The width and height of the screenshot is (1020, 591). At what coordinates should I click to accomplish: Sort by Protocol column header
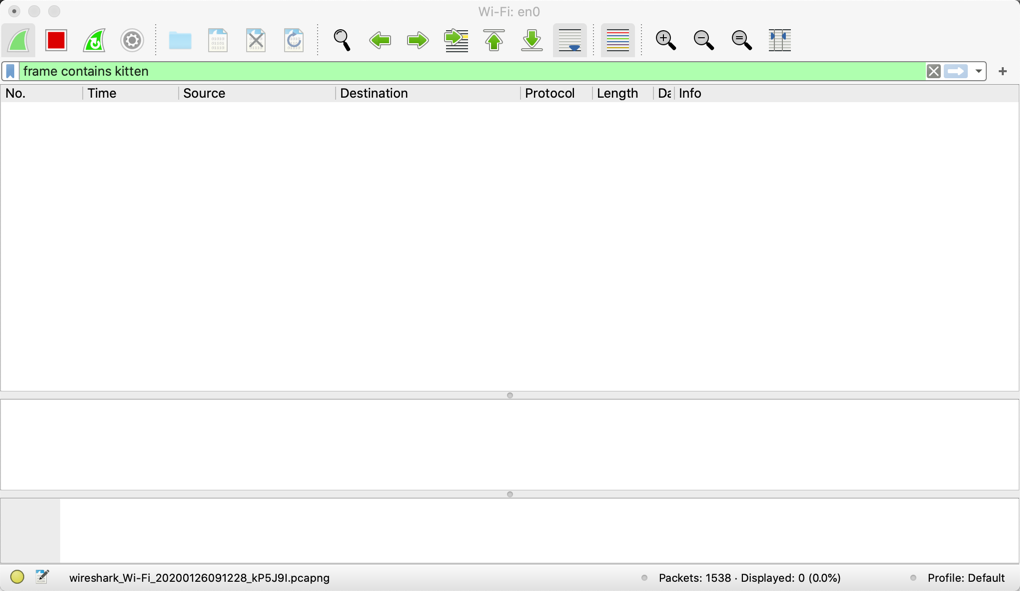(557, 94)
